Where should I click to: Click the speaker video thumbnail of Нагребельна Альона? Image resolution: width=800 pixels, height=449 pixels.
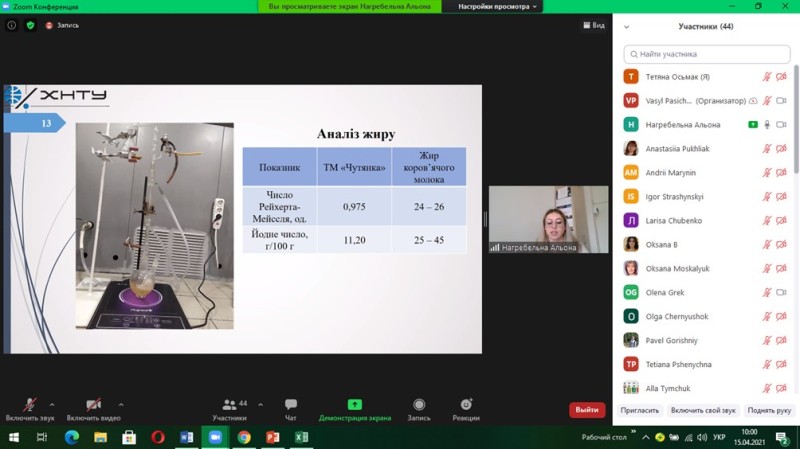tap(548, 219)
